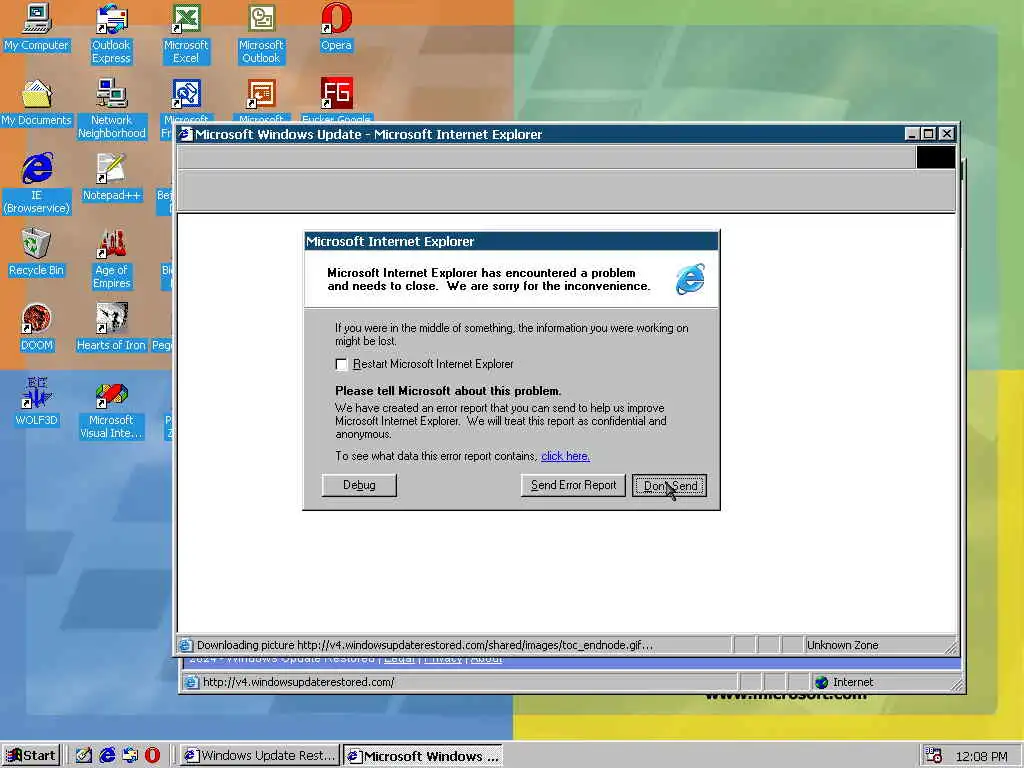This screenshot has height=768, width=1024.
Task: Switch to Windows Update Rest... taskbar button
Action: 260,756
